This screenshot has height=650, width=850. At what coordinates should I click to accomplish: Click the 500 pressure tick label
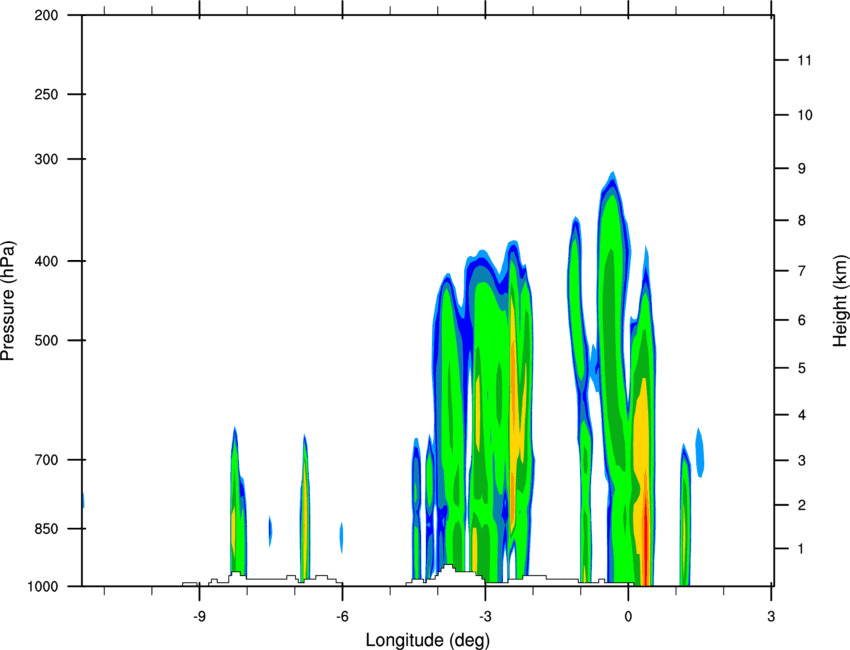coord(46,340)
